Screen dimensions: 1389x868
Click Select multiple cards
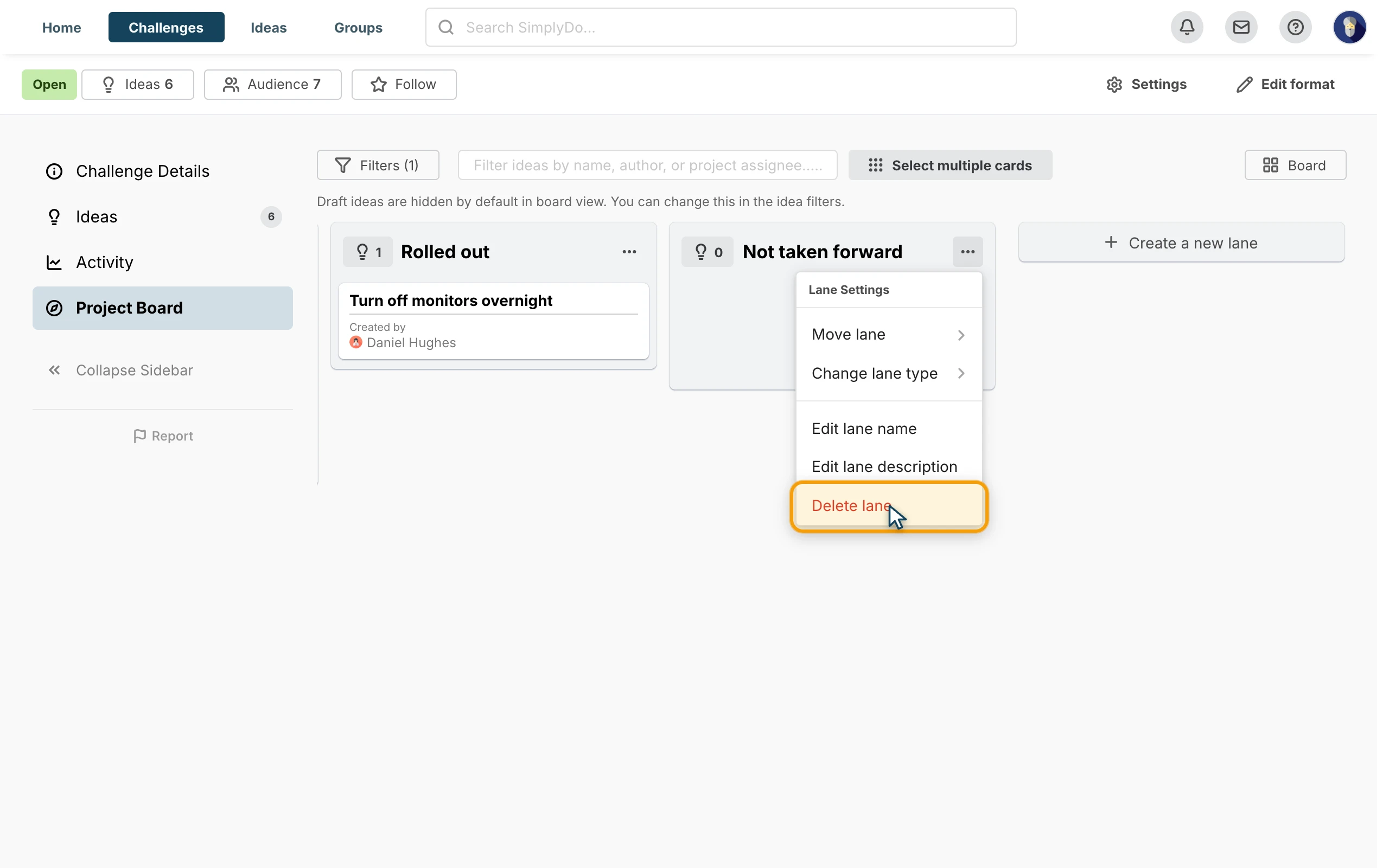point(950,165)
